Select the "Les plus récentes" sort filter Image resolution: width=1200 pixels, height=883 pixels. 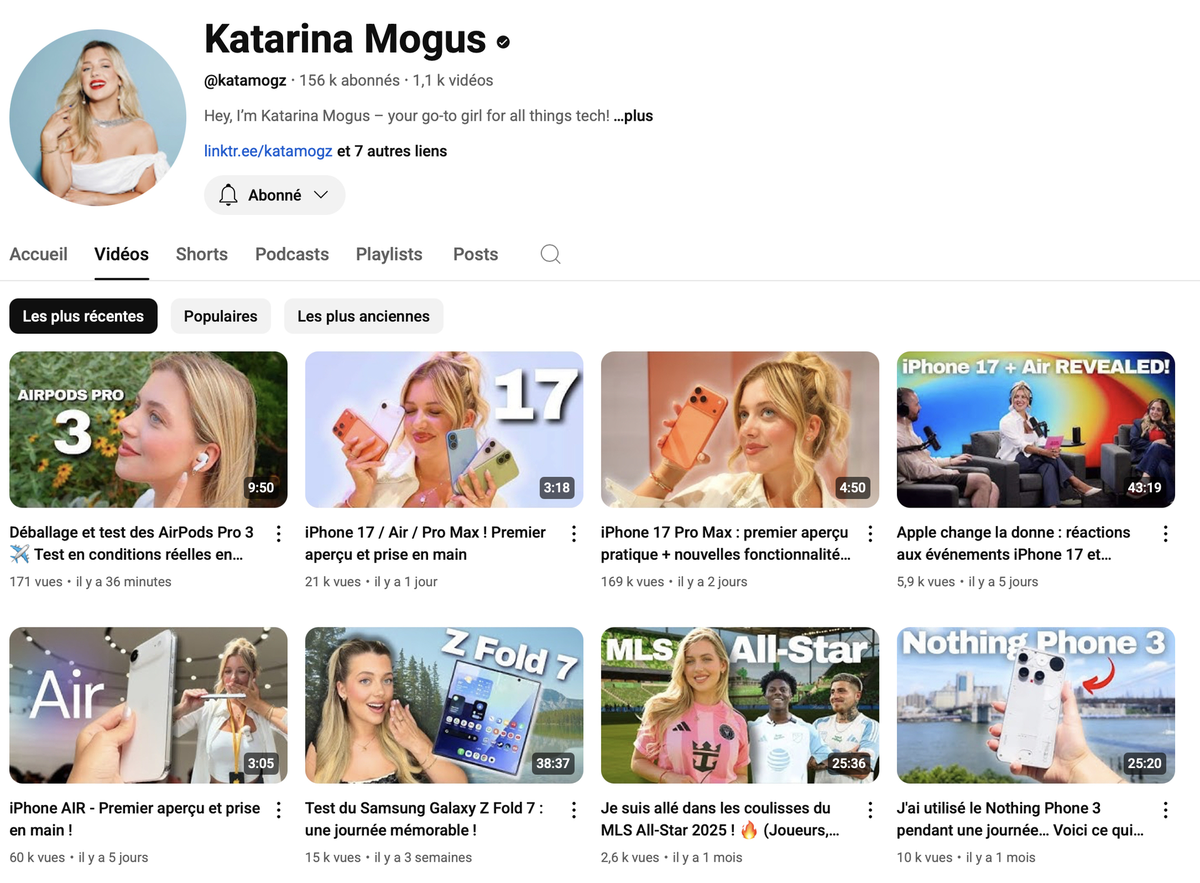[83, 316]
